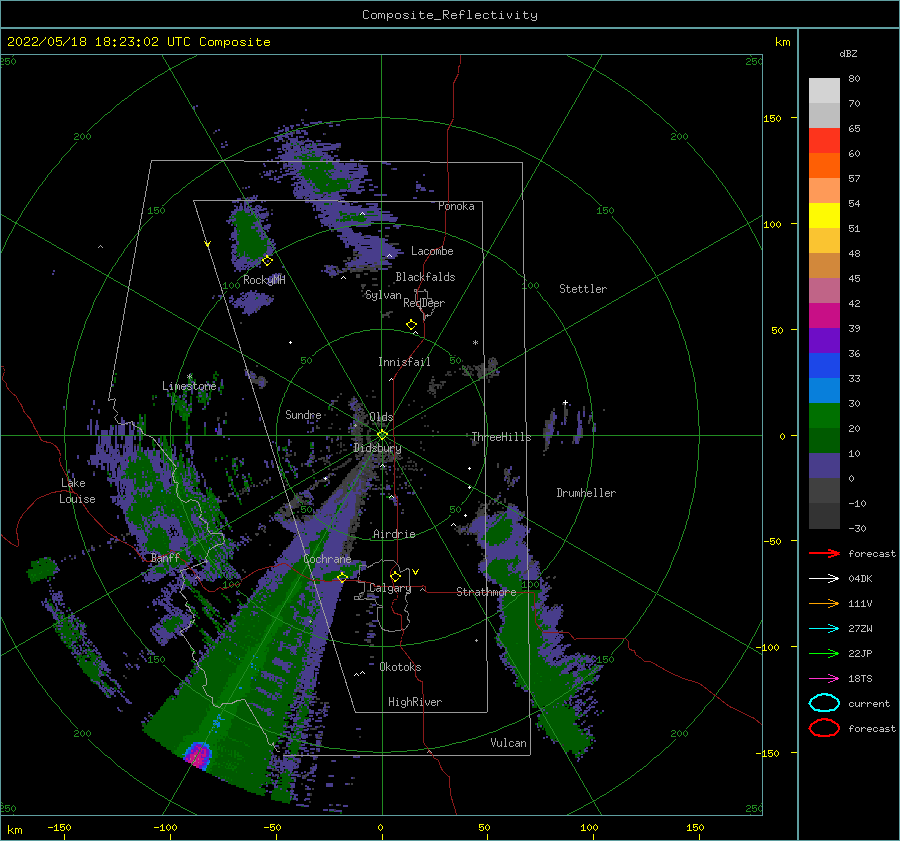Click the Innisfail town label
900x841 pixels.
pos(404,362)
